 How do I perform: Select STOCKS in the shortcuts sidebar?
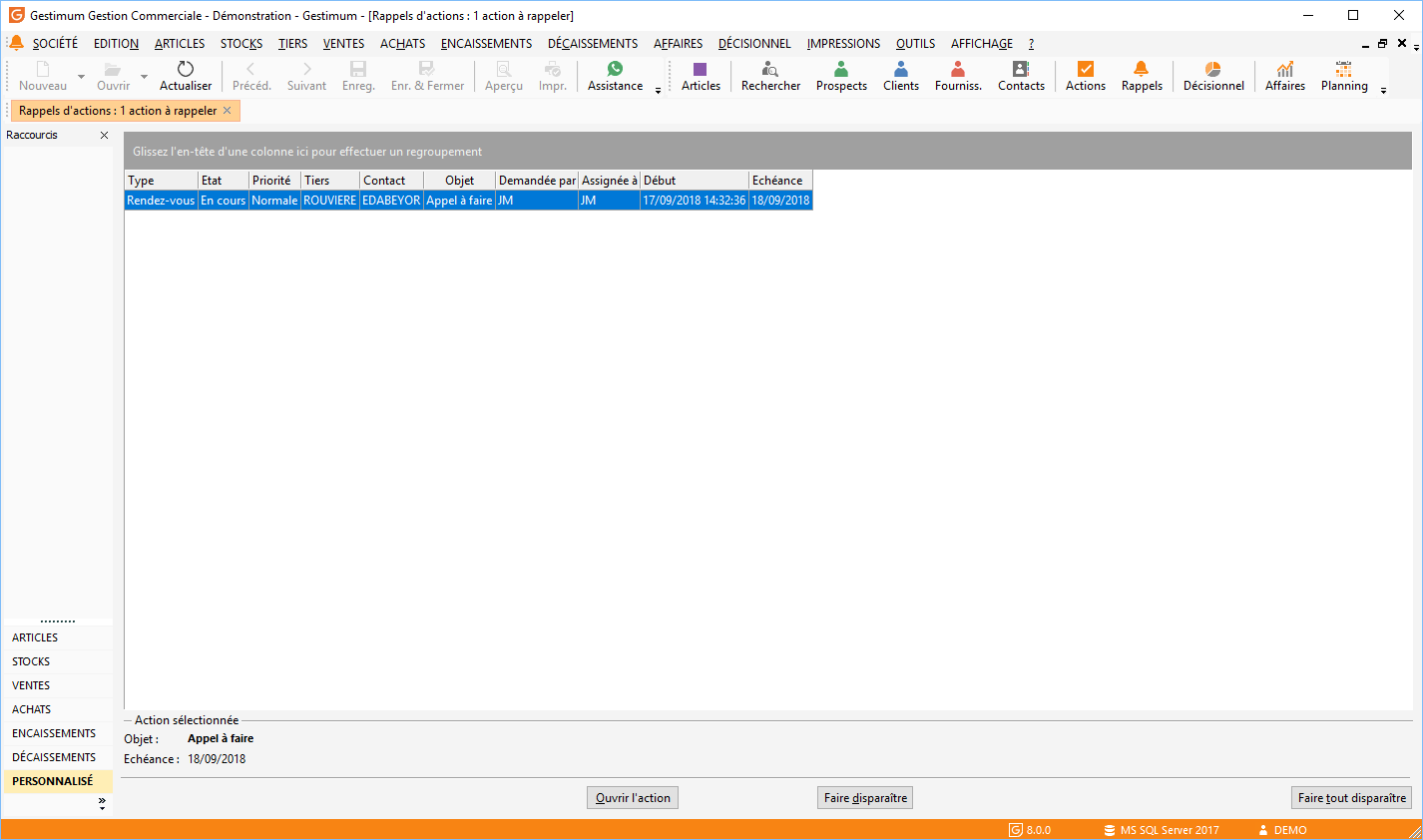coord(57,661)
